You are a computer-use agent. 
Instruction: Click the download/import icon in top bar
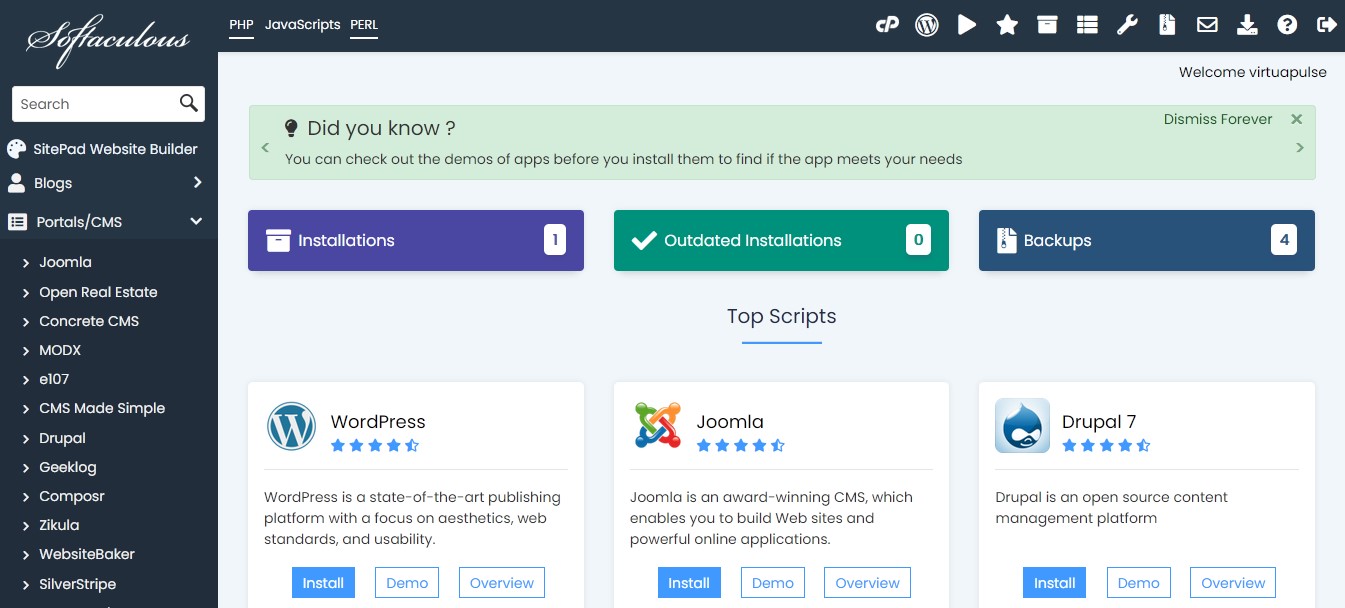coord(1247,25)
